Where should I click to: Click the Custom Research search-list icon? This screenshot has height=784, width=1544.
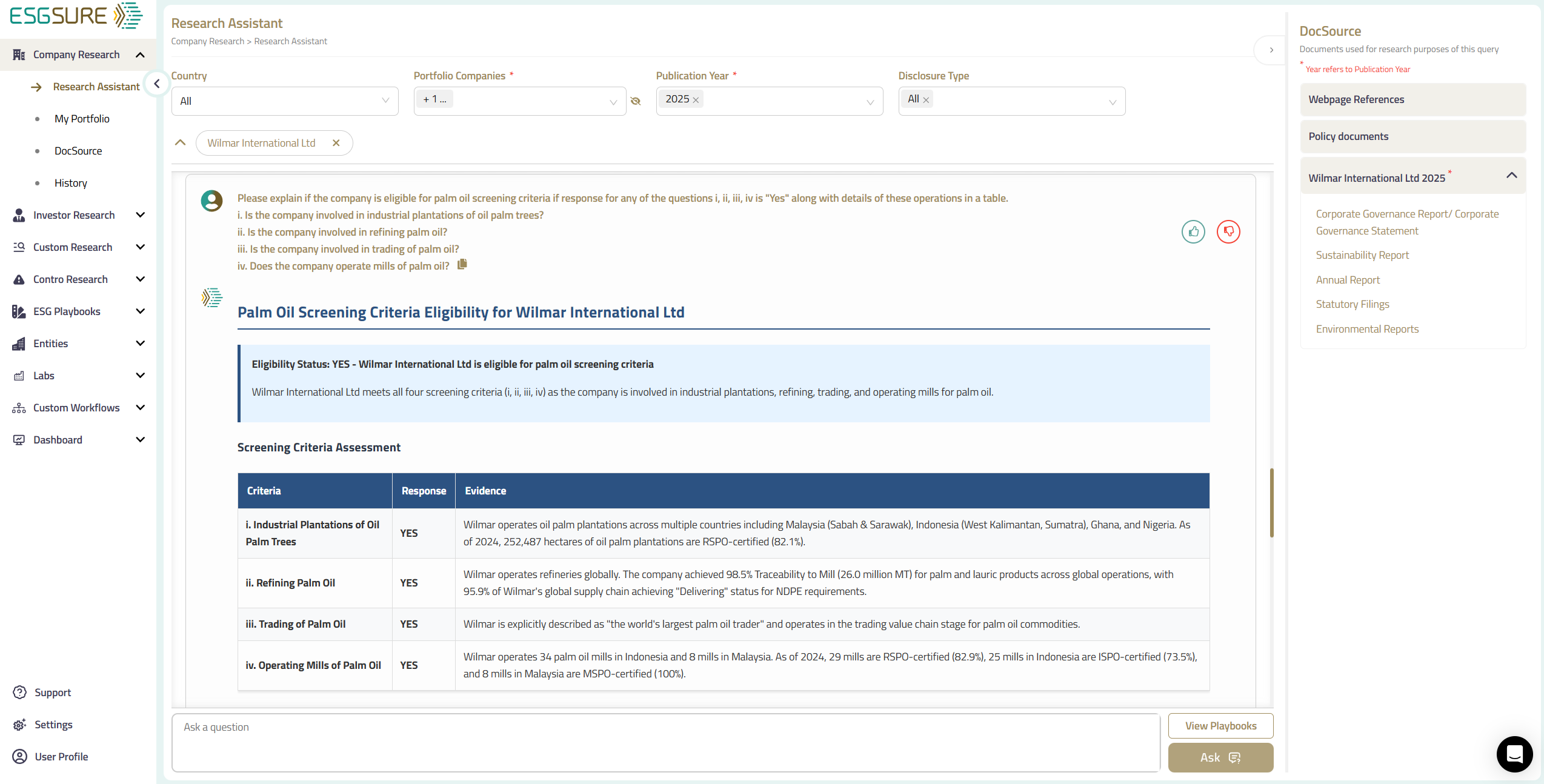19,247
